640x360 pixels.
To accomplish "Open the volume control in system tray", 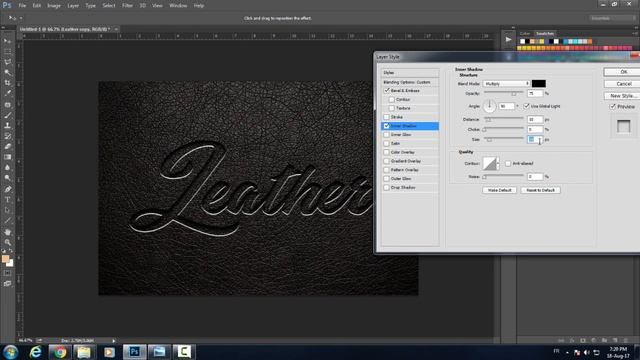I will [x=587, y=352].
